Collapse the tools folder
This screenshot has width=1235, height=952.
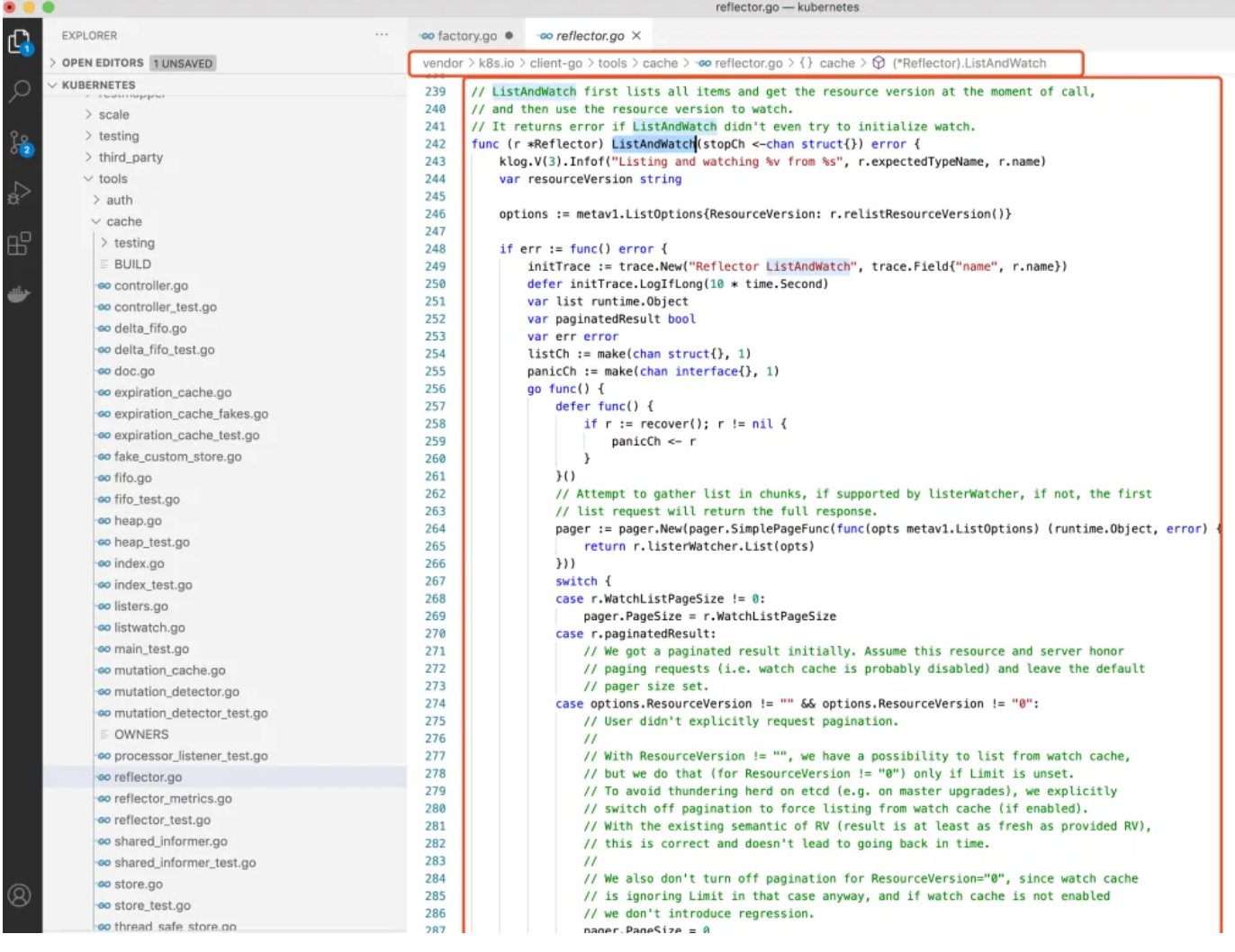tap(113, 179)
